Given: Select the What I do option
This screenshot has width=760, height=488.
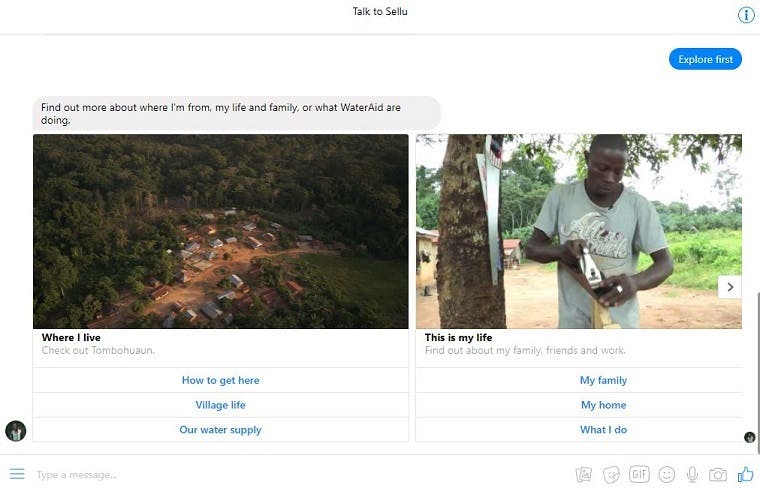Looking at the screenshot, I should tap(603, 430).
